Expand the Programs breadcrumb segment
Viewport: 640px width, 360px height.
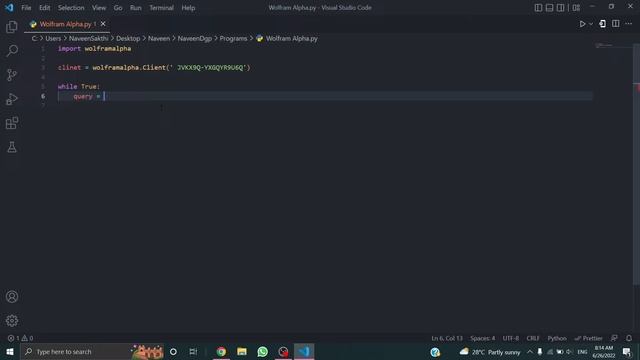click(233, 38)
